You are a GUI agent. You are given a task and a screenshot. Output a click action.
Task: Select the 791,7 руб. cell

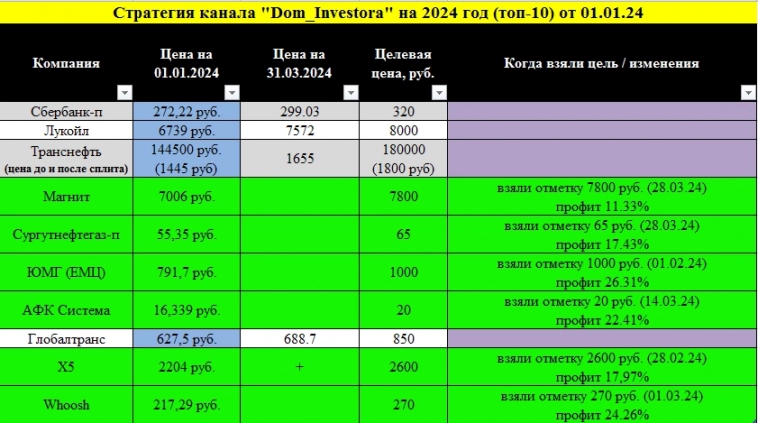pyautogui.click(x=187, y=272)
